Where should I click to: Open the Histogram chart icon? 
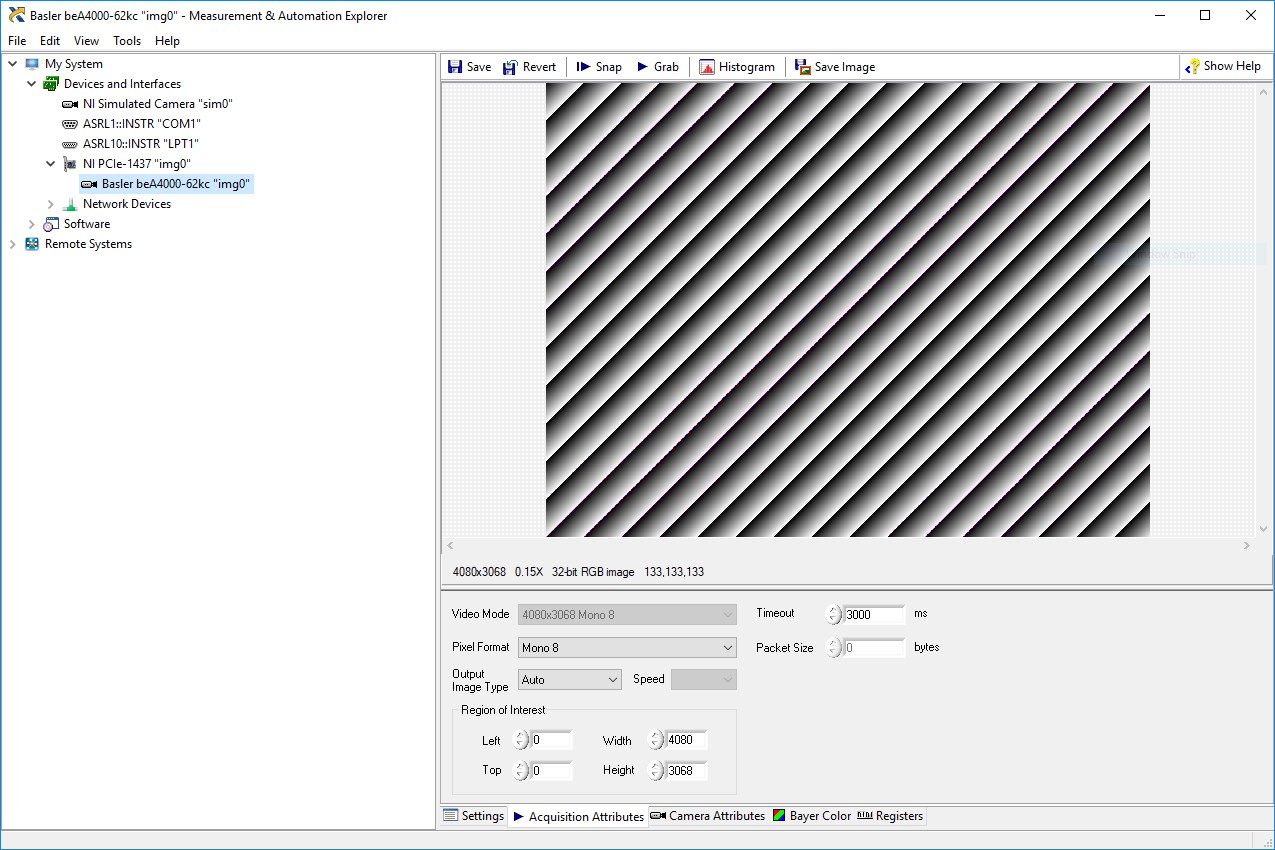point(707,67)
